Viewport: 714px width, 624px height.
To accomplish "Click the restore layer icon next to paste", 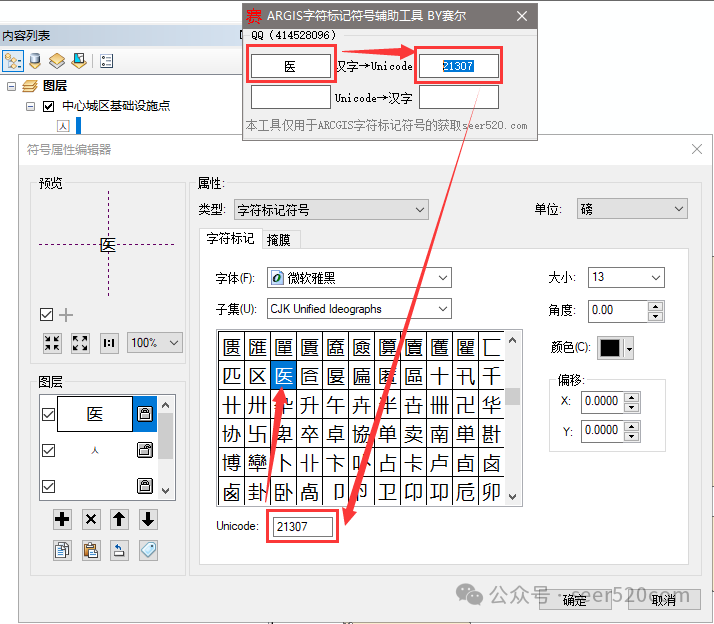I will pyautogui.click(x=119, y=551).
